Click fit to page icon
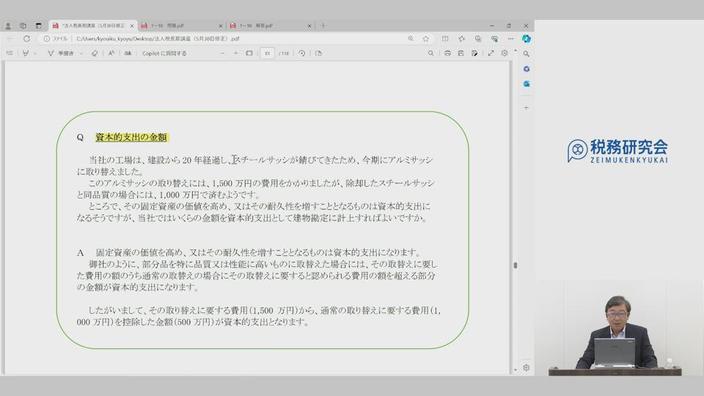This screenshot has height=396, width=704. point(249,53)
